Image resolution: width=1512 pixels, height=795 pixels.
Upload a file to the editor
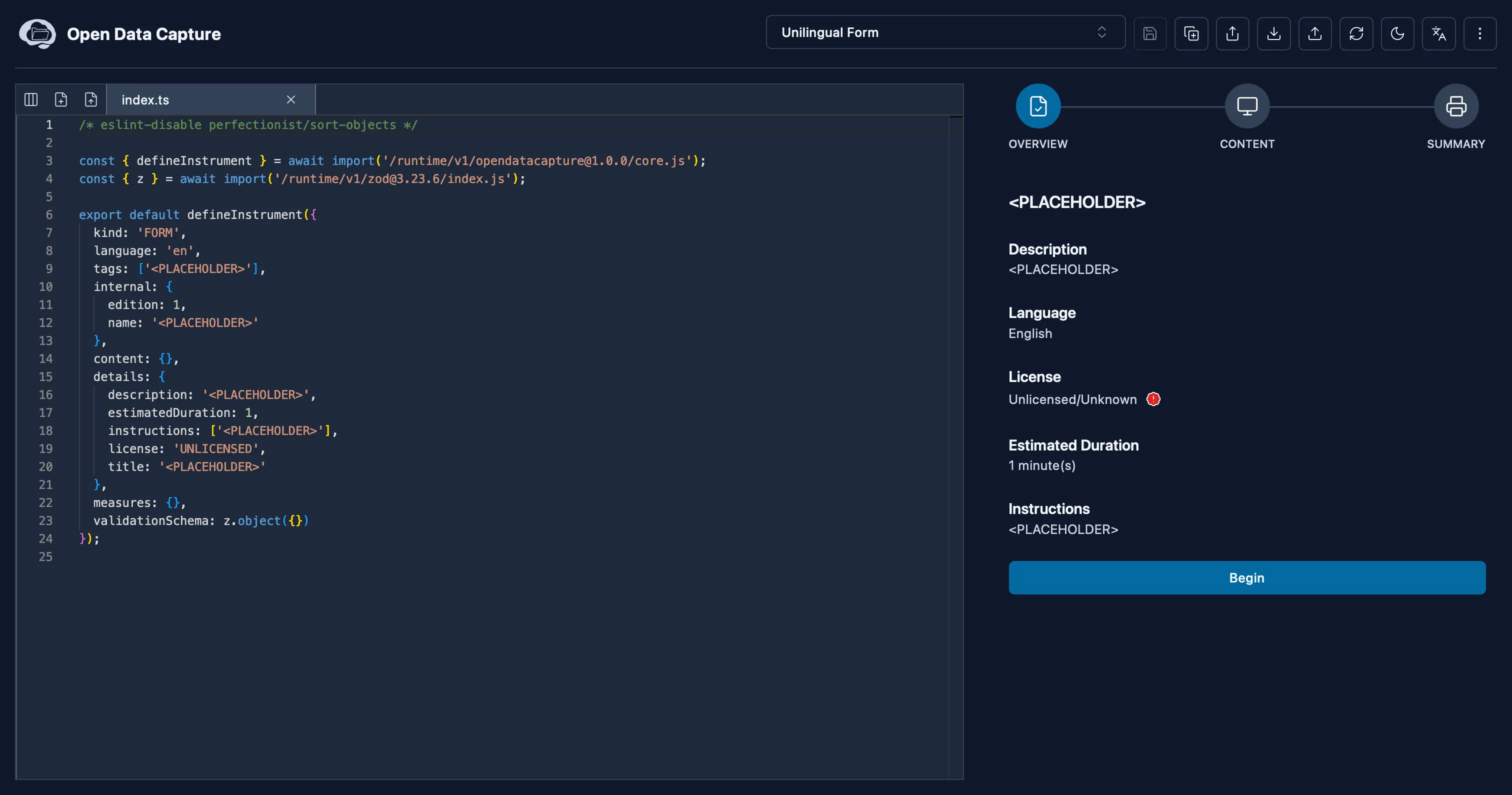91,99
